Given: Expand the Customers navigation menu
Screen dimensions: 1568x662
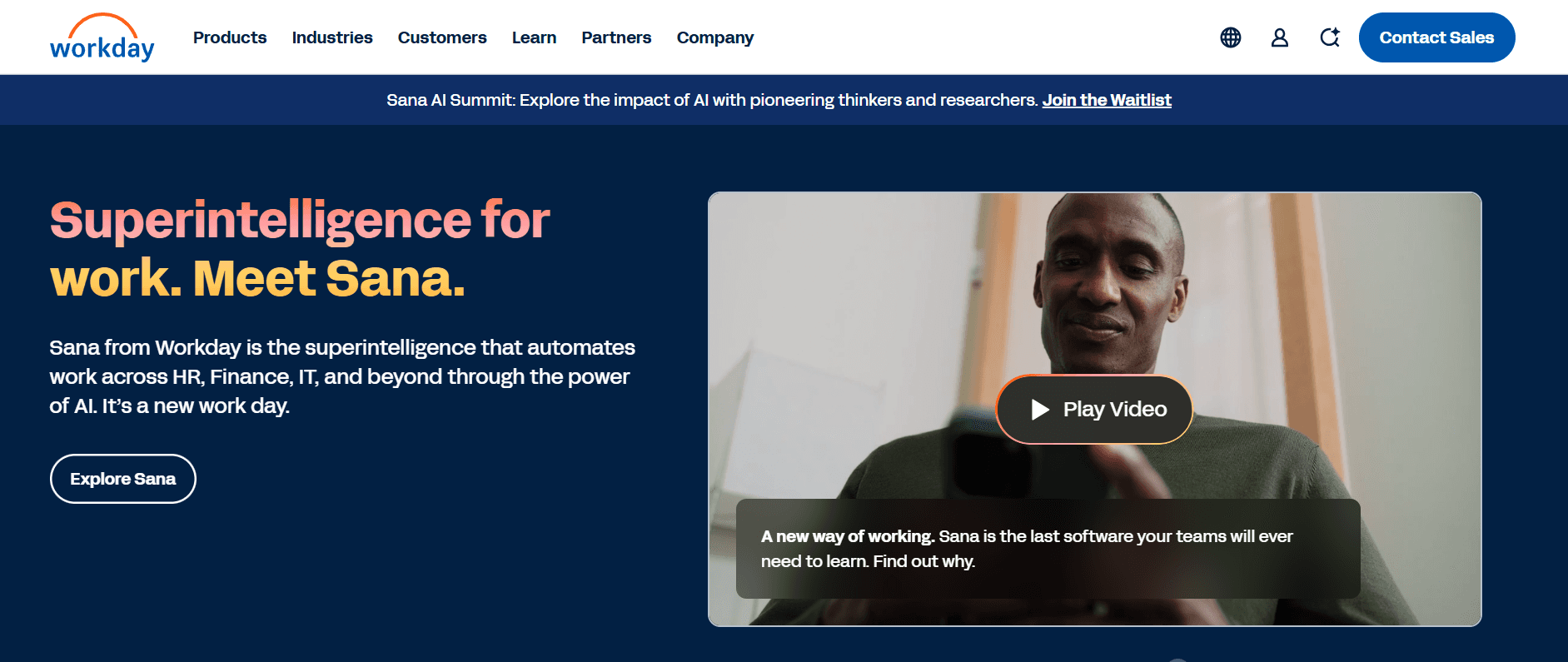Looking at the screenshot, I should click(x=442, y=37).
